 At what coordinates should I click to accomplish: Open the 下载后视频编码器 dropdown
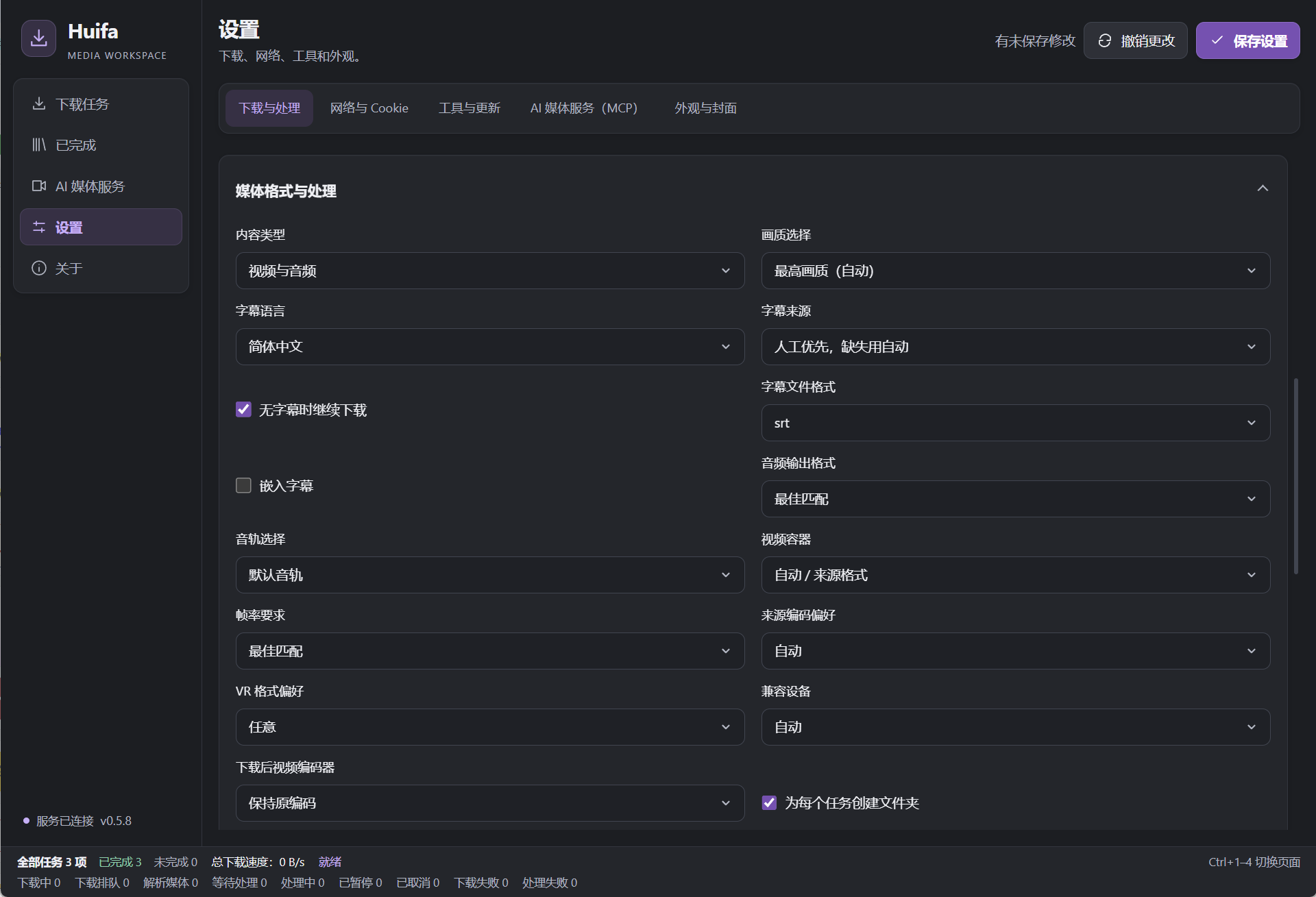(x=490, y=803)
